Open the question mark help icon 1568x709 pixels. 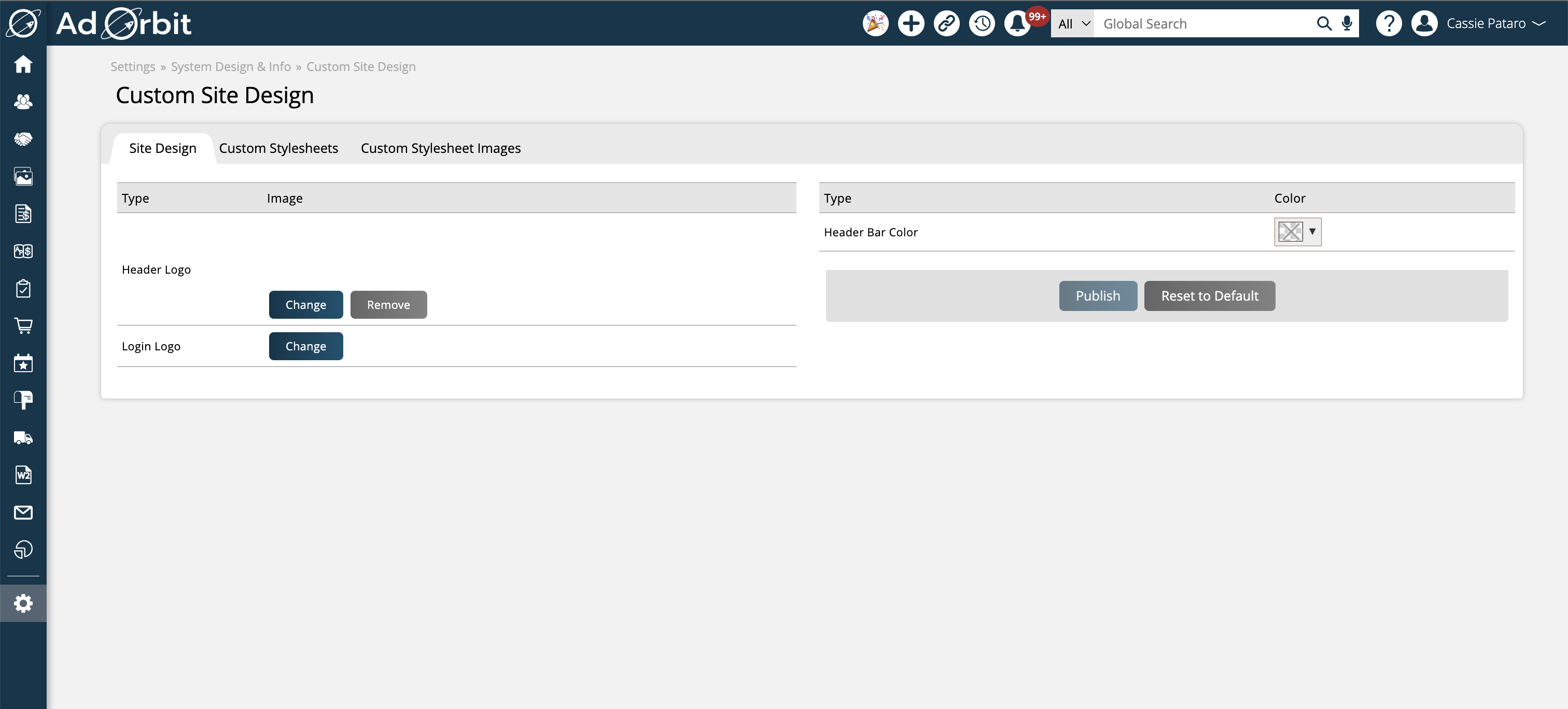(1389, 23)
